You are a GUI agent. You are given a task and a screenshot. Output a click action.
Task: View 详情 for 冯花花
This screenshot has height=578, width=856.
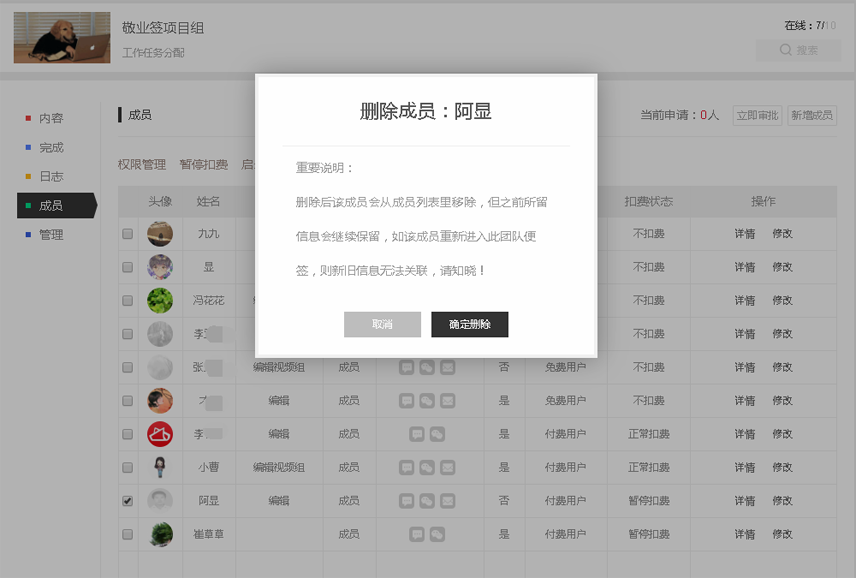(x=745, y=301)
